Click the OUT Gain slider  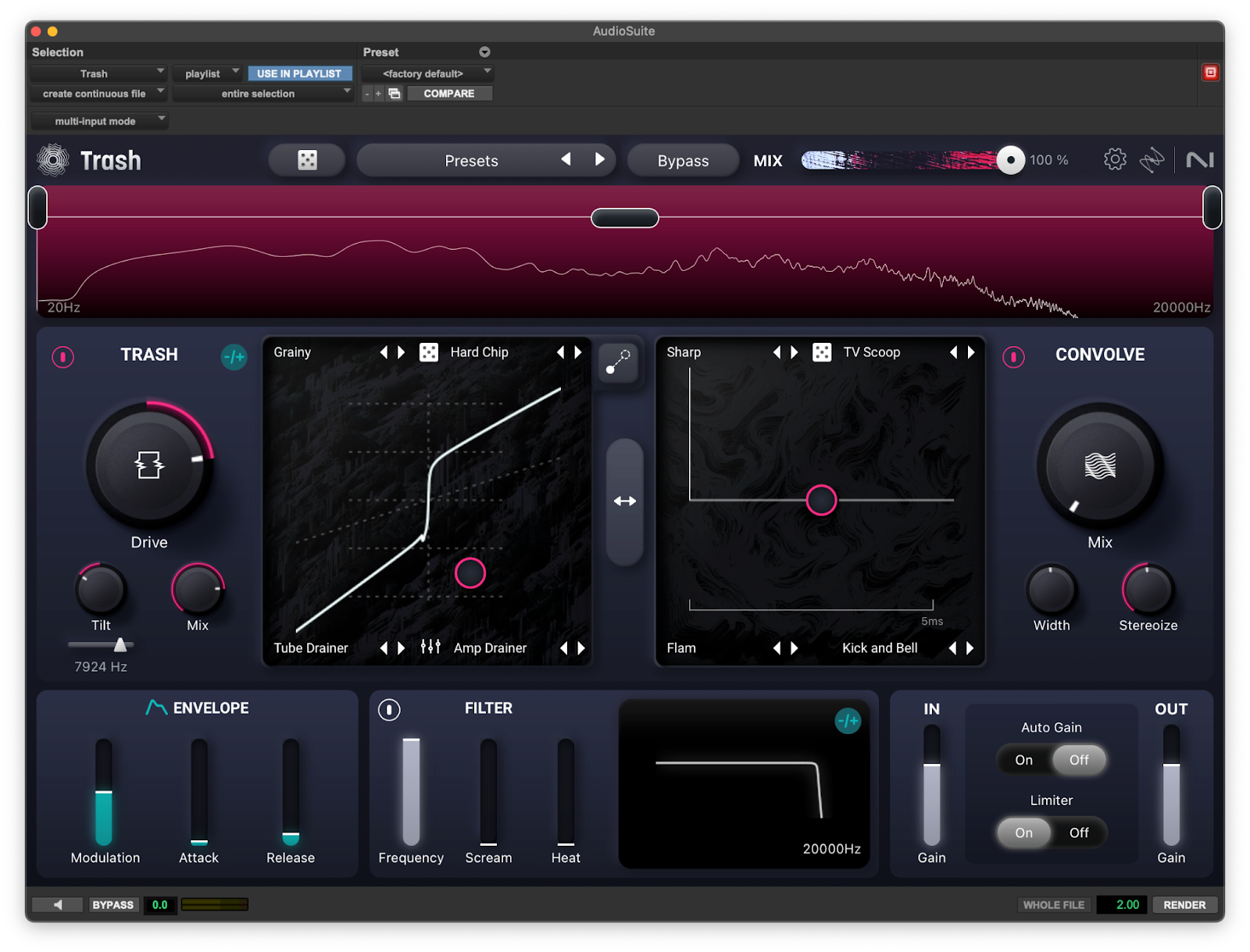1170,785
